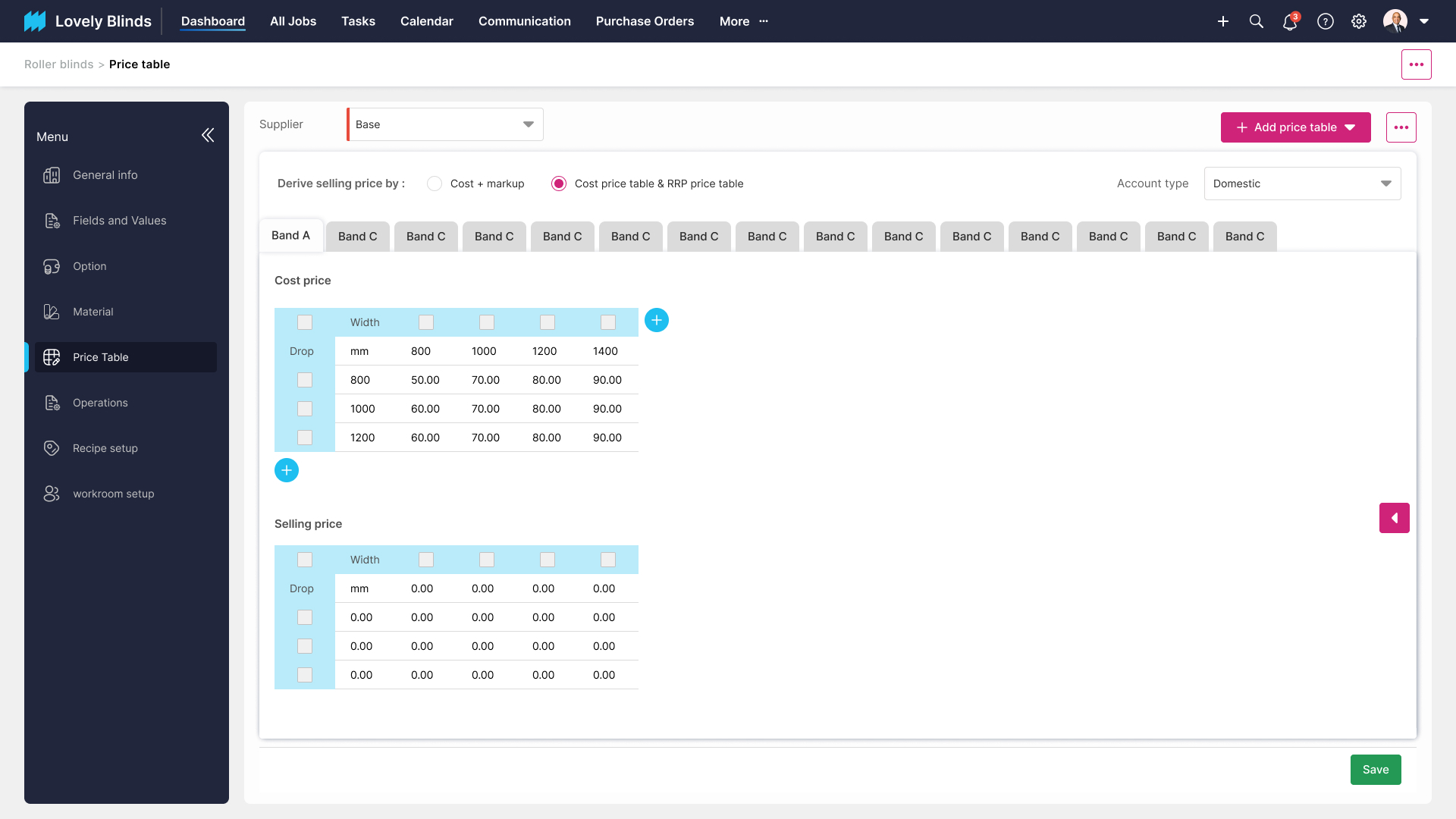The width and height of the screenshot is (1456, 819).
Task: Click the notifications bell icon
Action: 1289,21
